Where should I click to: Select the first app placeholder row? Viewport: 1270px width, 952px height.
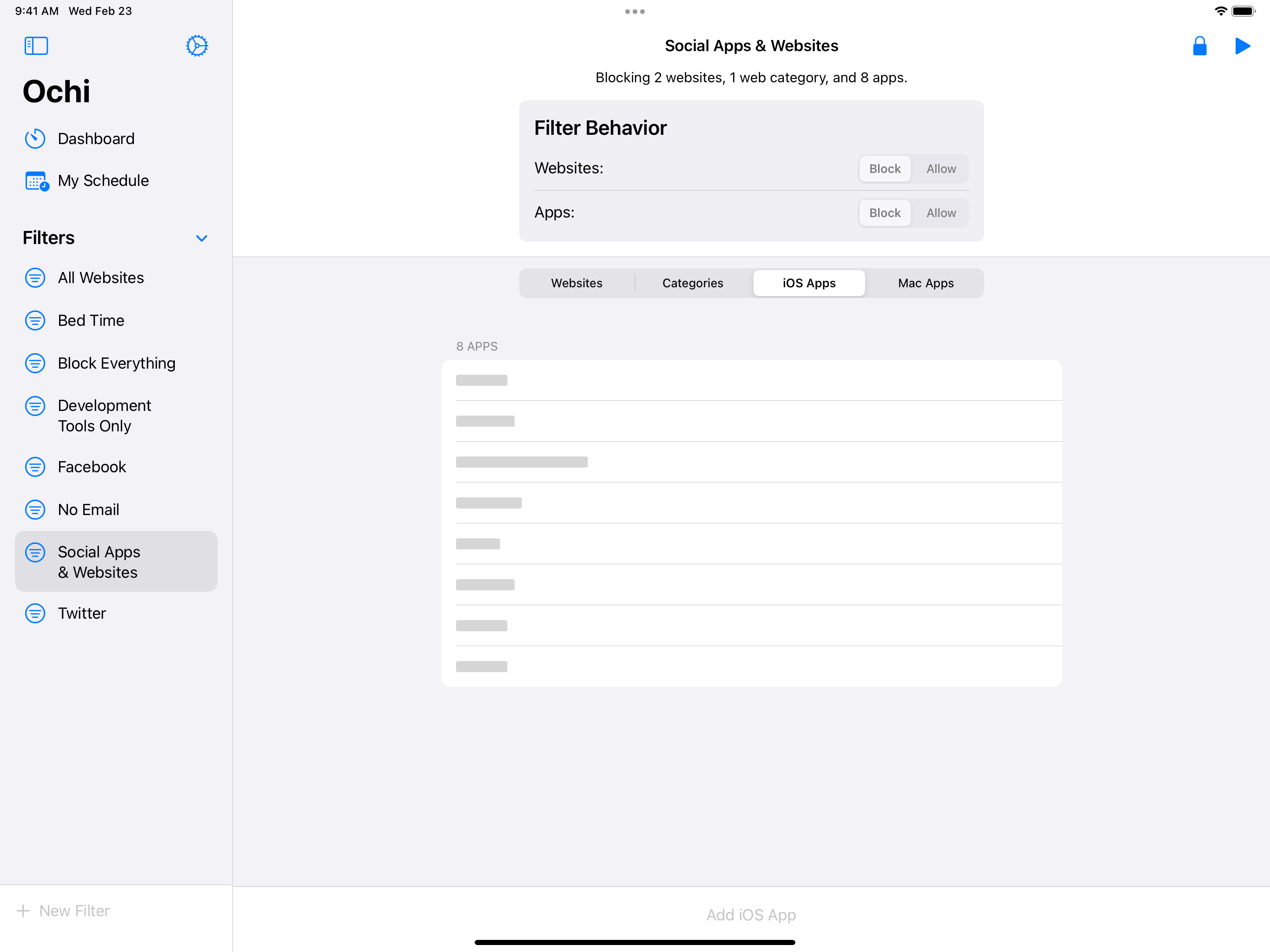750,380
